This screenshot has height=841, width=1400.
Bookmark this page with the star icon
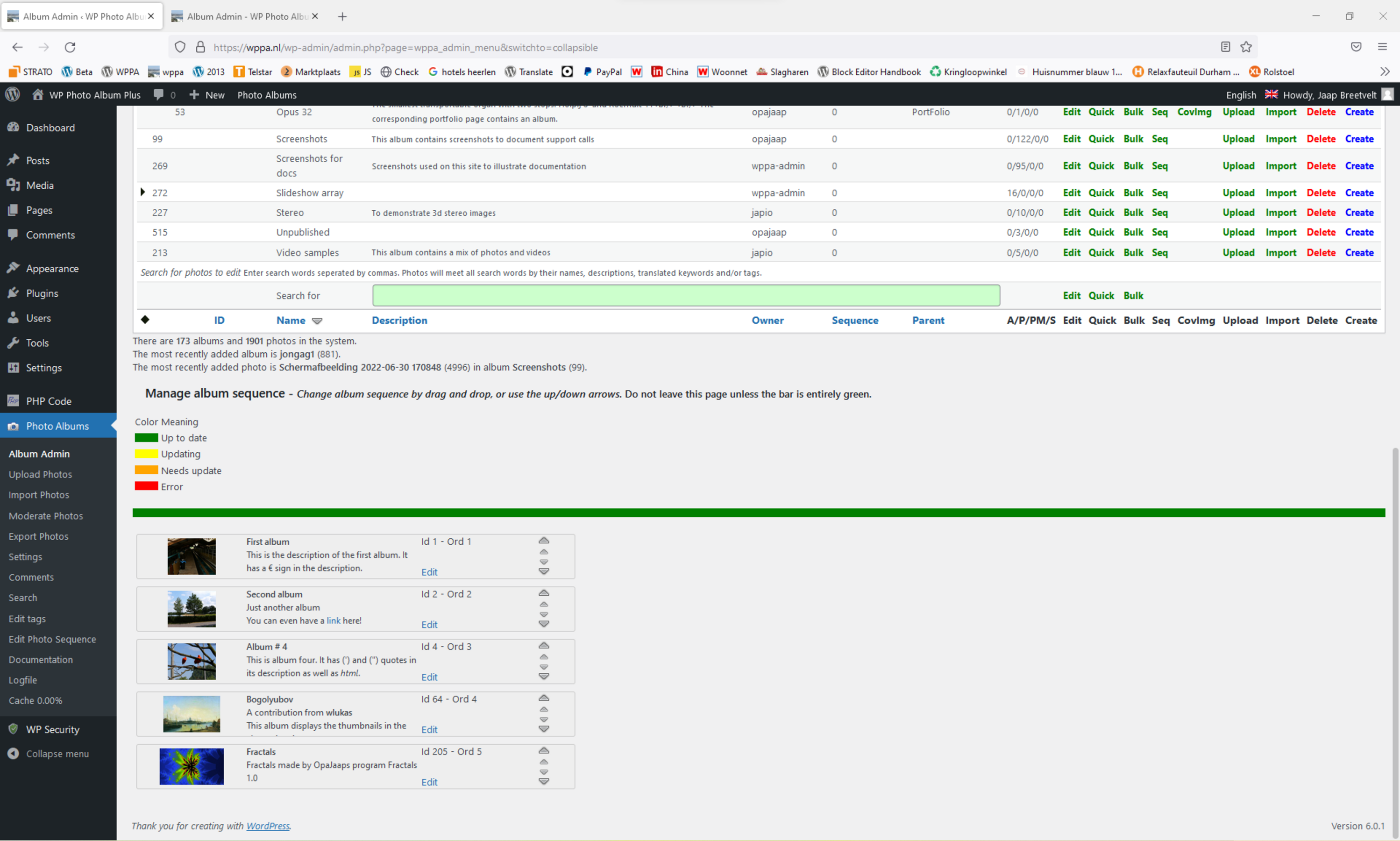coord(1246,47)
